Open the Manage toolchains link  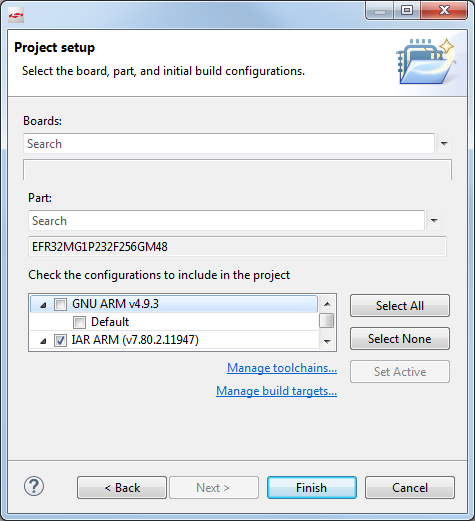click(x=282, y=368)
